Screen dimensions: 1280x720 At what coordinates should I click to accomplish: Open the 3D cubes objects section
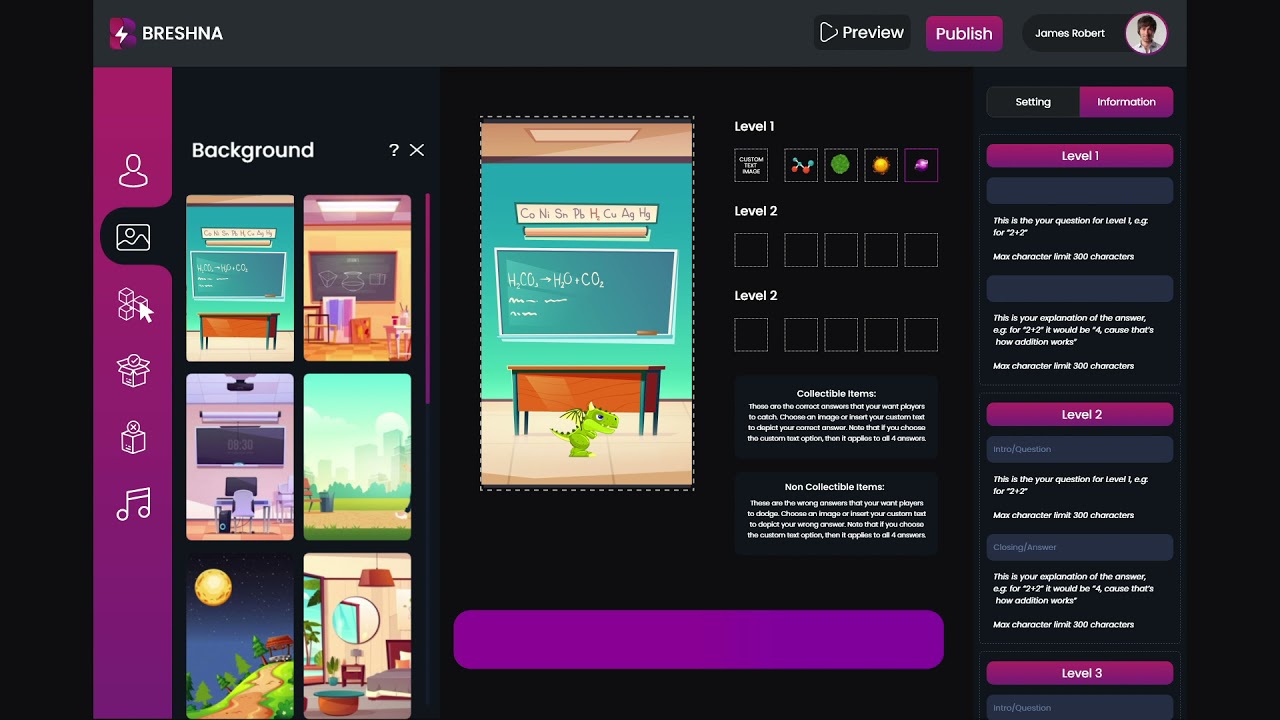(x=133, y=304)
